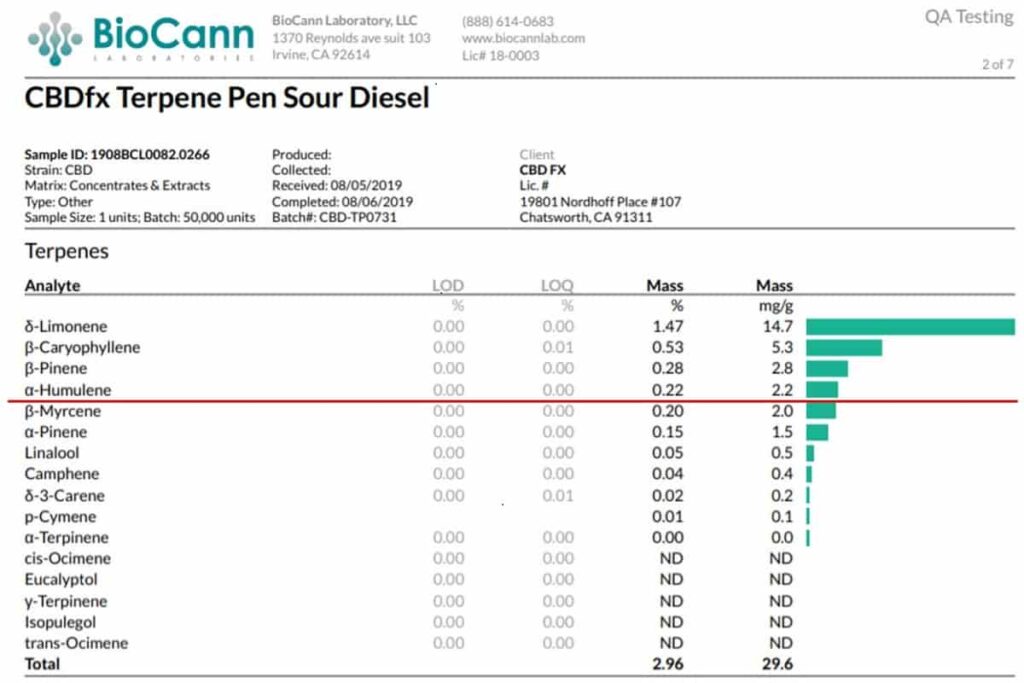Click the green bar for β-Pinene
The image size is (1024, 683).
pyautogui.click(x=827, y=369)
